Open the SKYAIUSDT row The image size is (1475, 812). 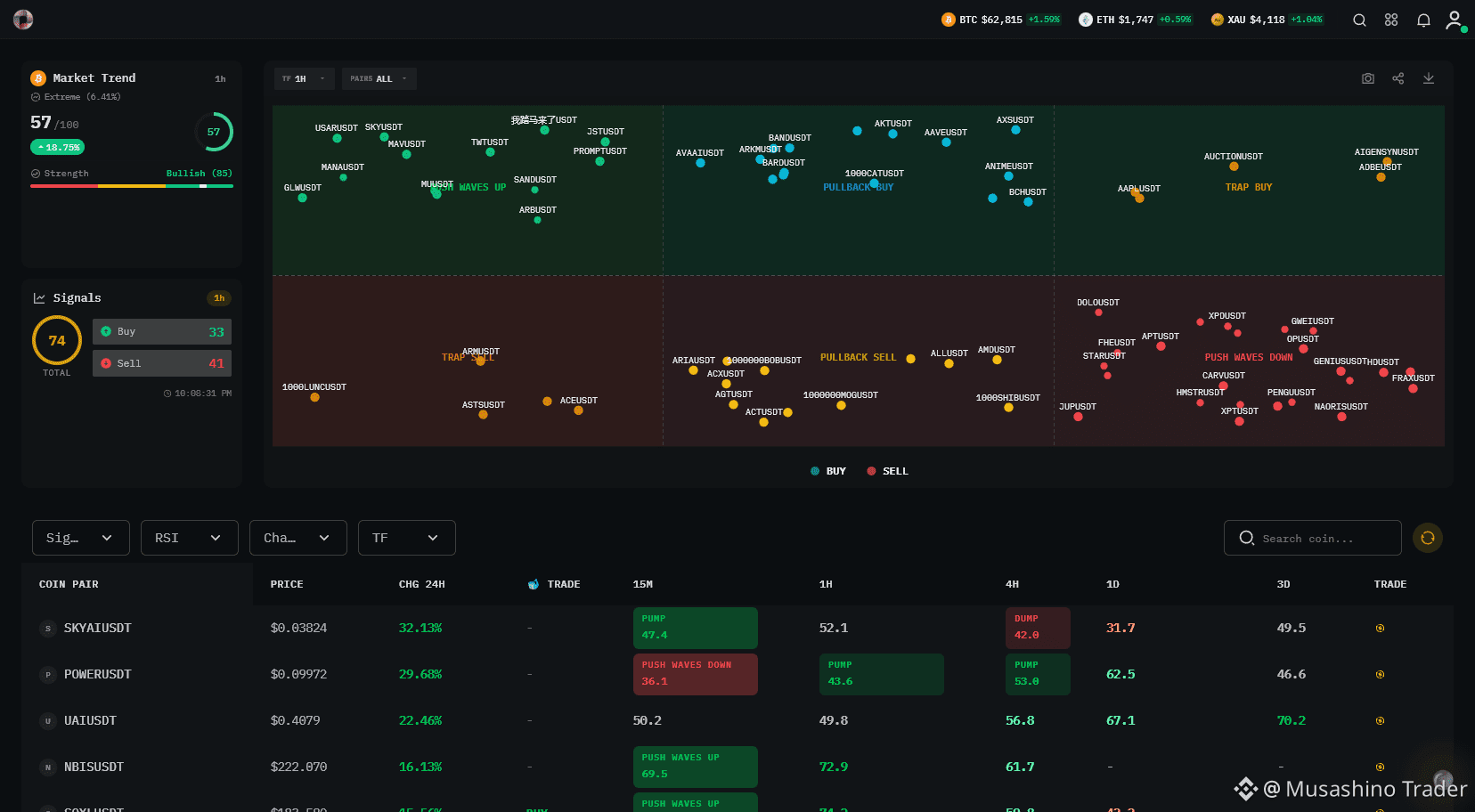[737, 628]
